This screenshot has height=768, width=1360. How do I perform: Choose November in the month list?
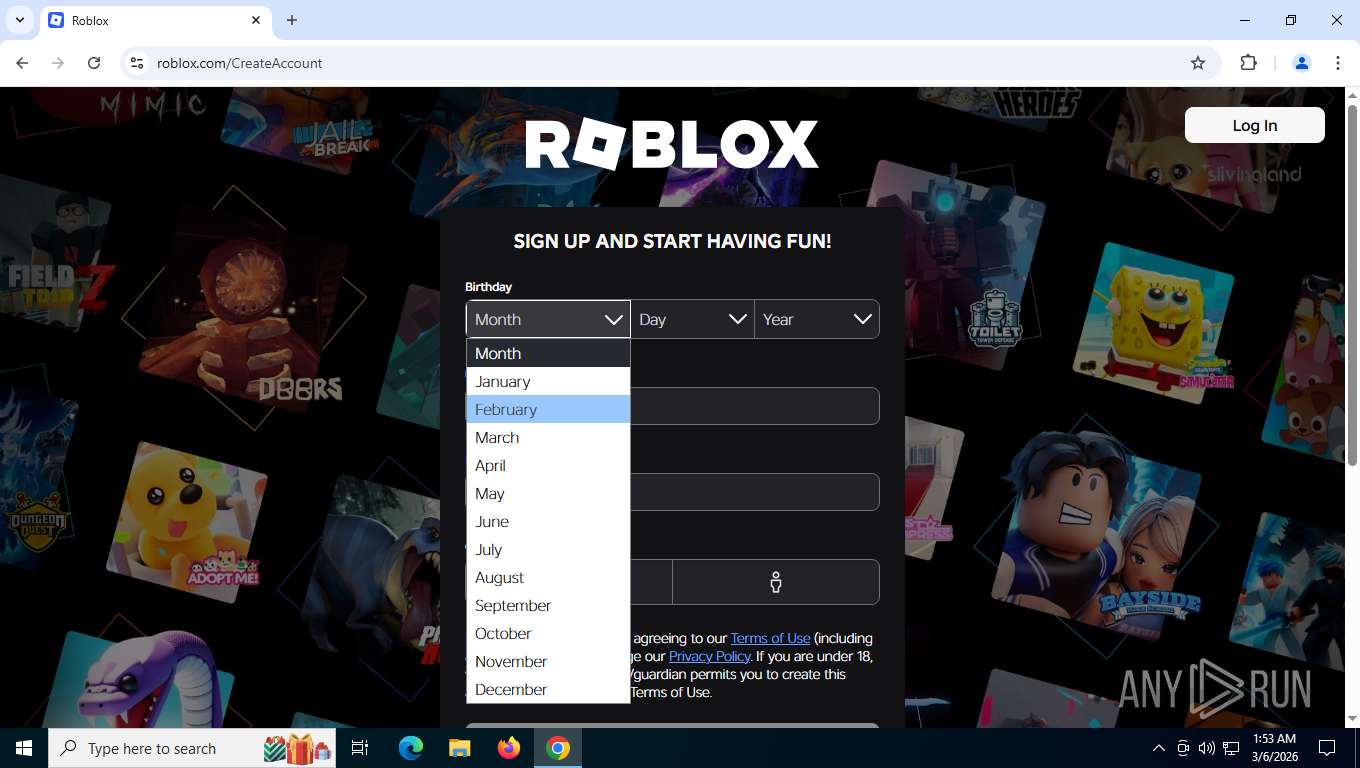548,661
